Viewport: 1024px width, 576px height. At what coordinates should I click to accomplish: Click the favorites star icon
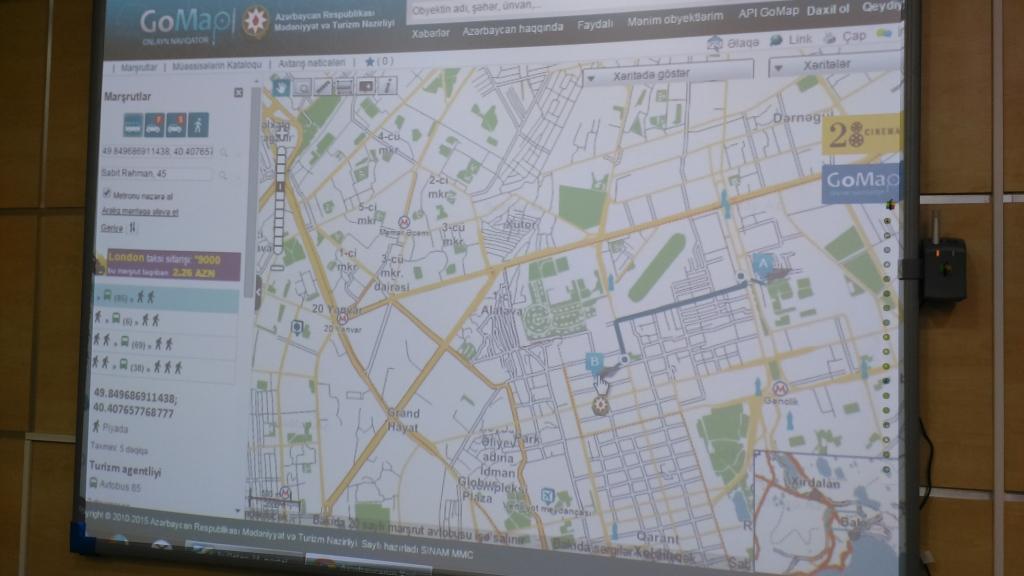(370, 61)
